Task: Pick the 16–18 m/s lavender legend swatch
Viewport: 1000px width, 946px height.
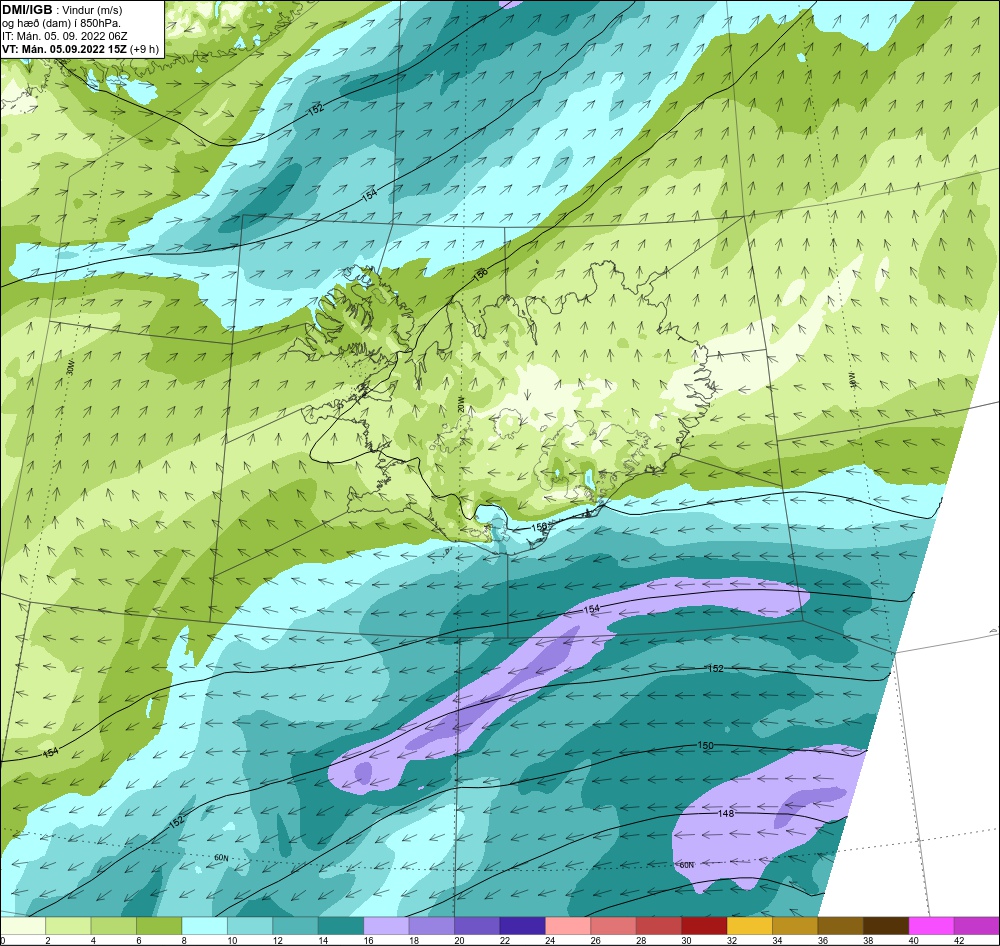Action: click(386, 926)
